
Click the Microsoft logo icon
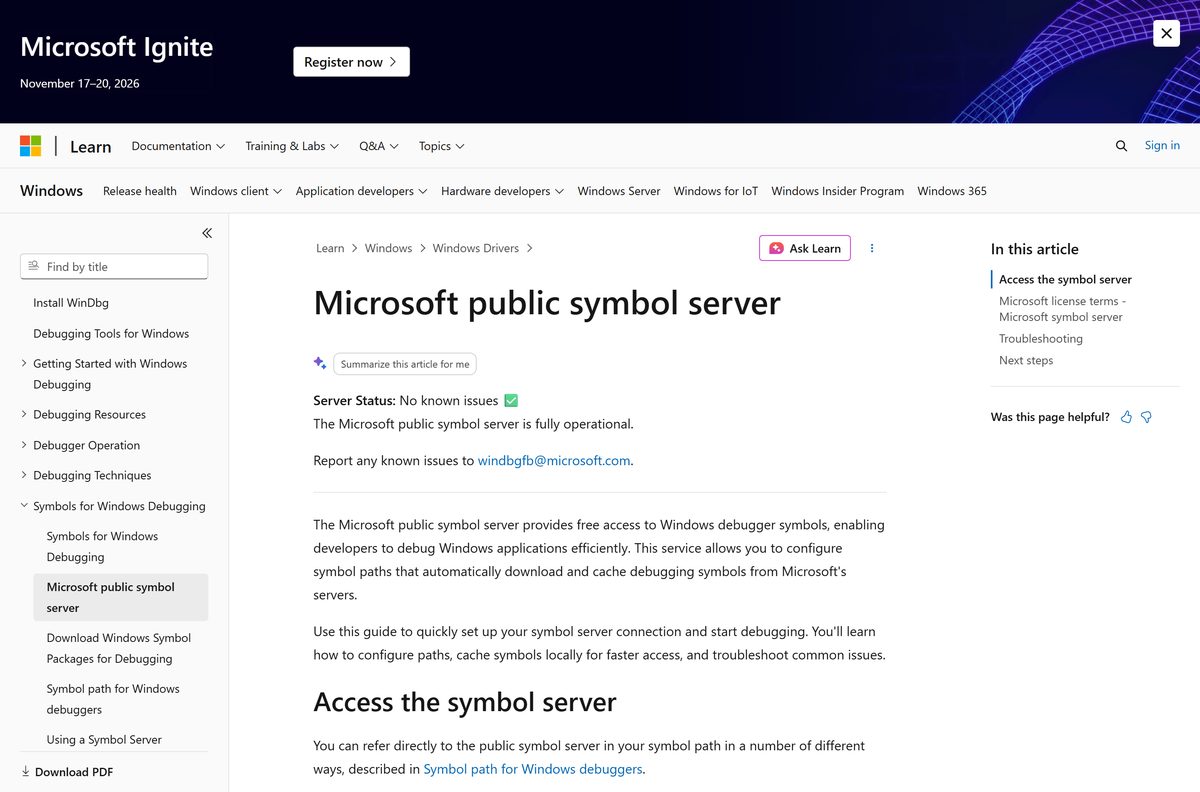tap(31, 146)
